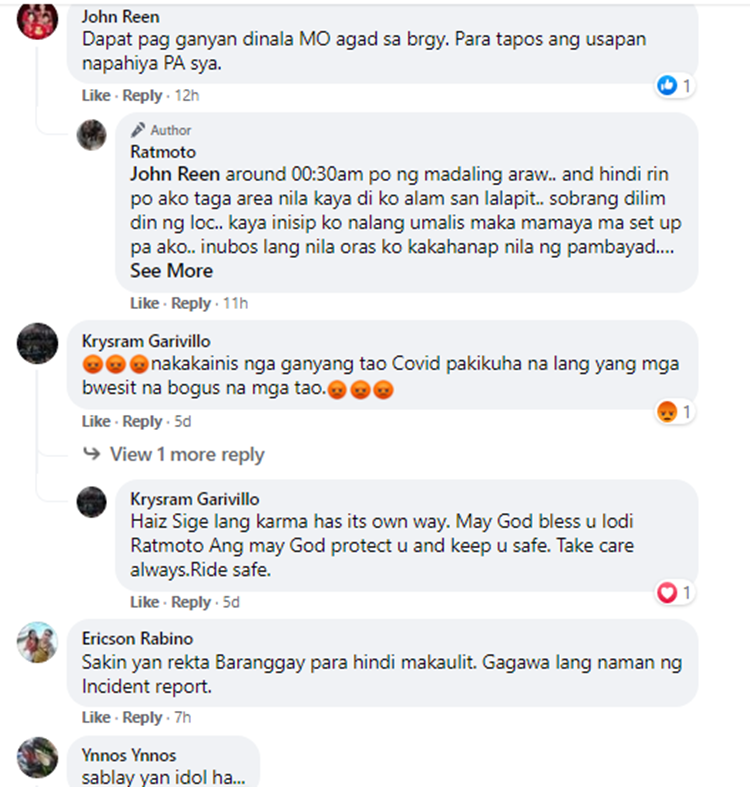Expand View 1 more reply

(x=187, y=454)
